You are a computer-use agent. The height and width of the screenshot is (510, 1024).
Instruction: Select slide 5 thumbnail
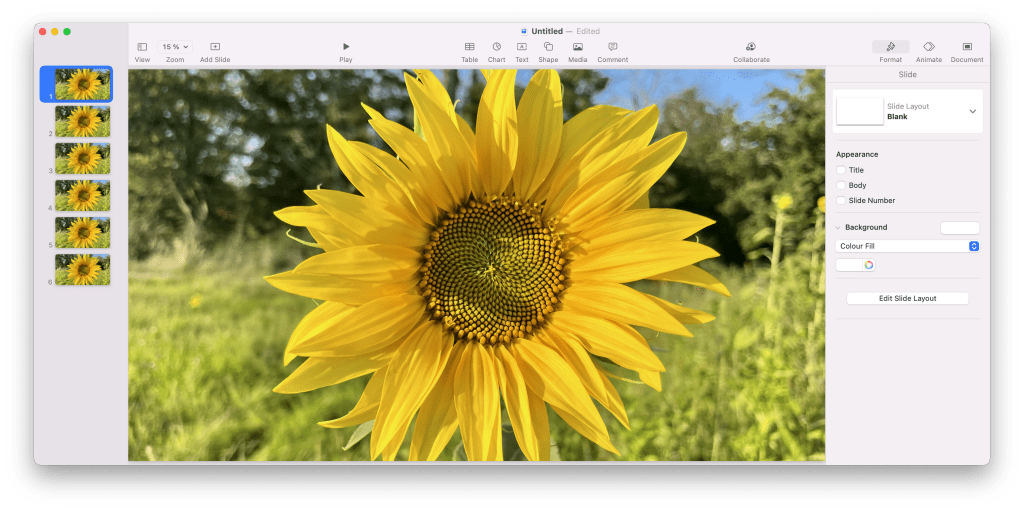pos(83,232)
